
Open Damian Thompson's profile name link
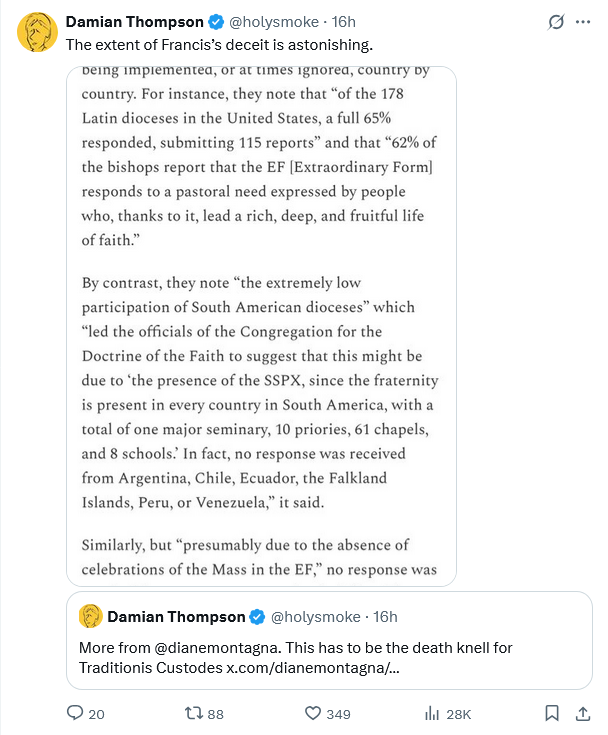click(x=133, y=22)
